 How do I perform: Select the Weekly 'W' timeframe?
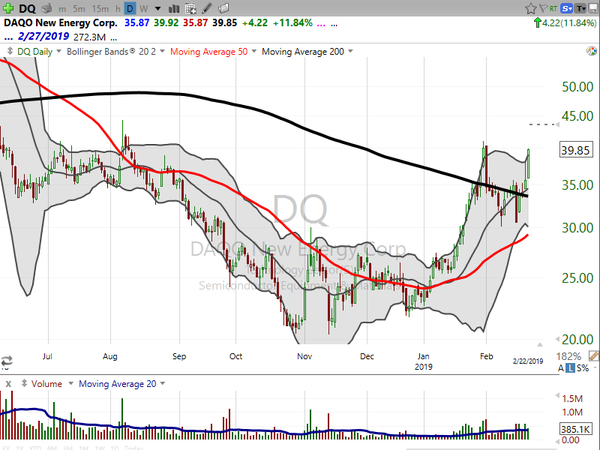pyautogui.click(x=143, y=8)
